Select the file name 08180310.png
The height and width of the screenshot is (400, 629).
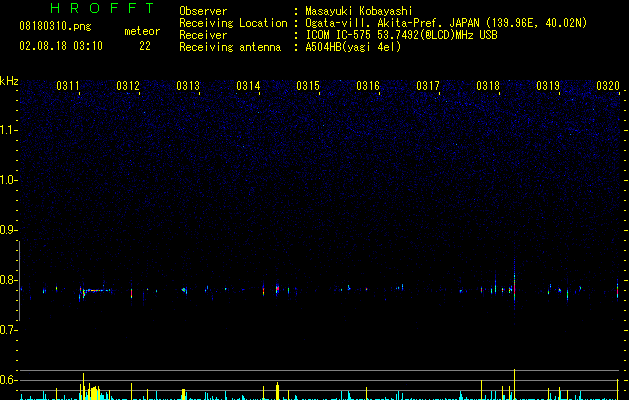click(x=55, y=27)
